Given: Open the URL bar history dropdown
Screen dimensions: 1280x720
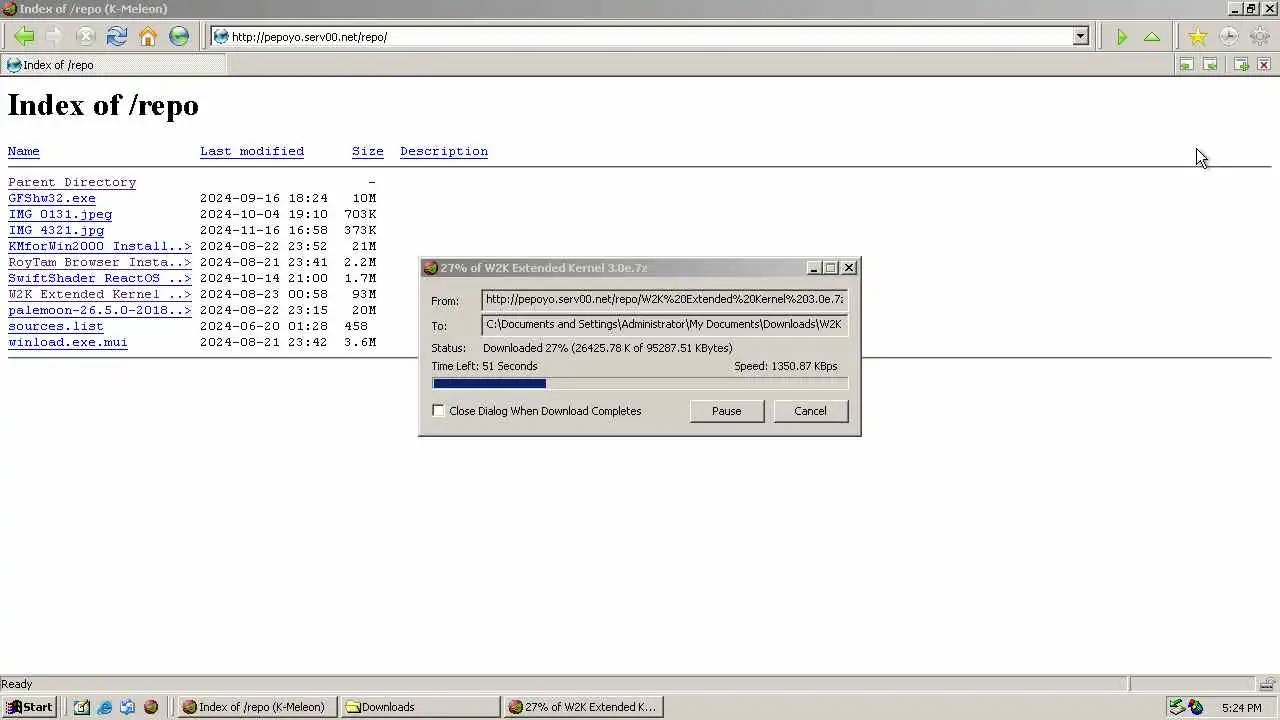Looking at the screenshot, I should click(x=1080, y=37).
